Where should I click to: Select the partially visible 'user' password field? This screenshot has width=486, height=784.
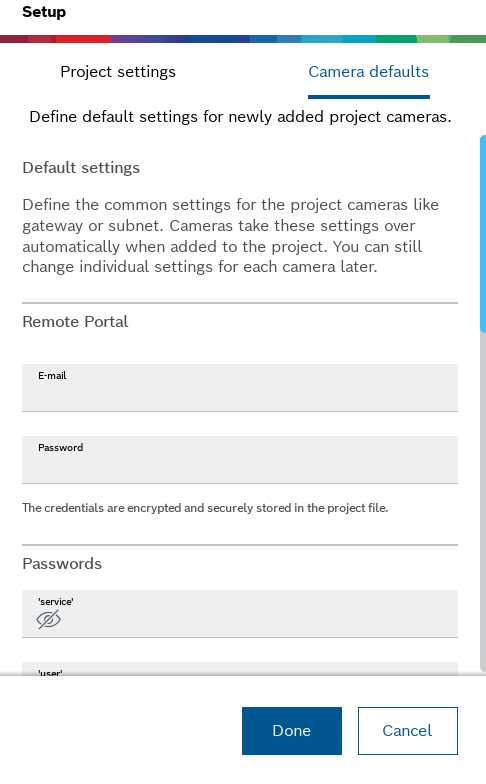click(240, 668)
